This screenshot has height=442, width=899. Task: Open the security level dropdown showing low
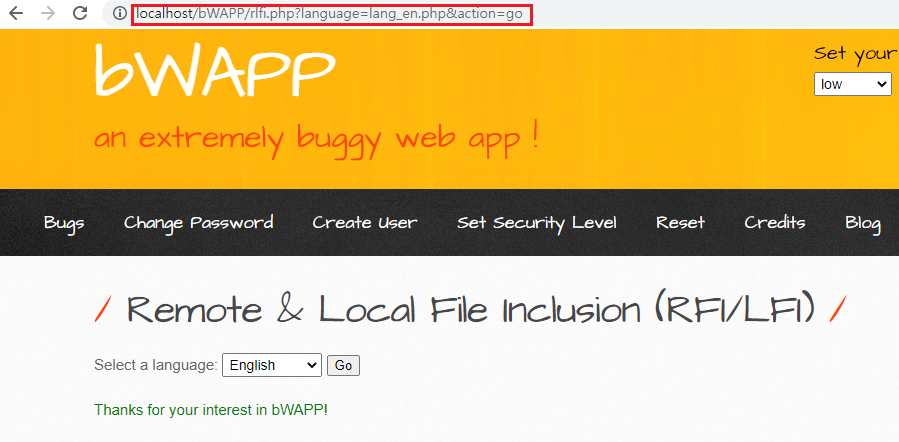(x=853, y=84)
